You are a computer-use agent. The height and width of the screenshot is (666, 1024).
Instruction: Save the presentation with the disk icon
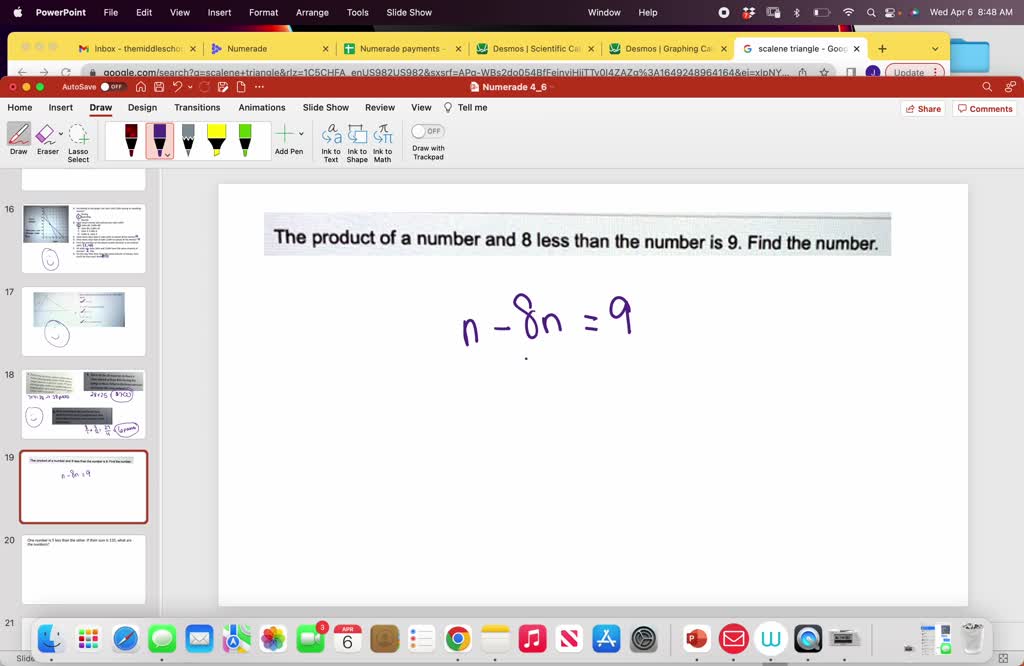[159, 87]
